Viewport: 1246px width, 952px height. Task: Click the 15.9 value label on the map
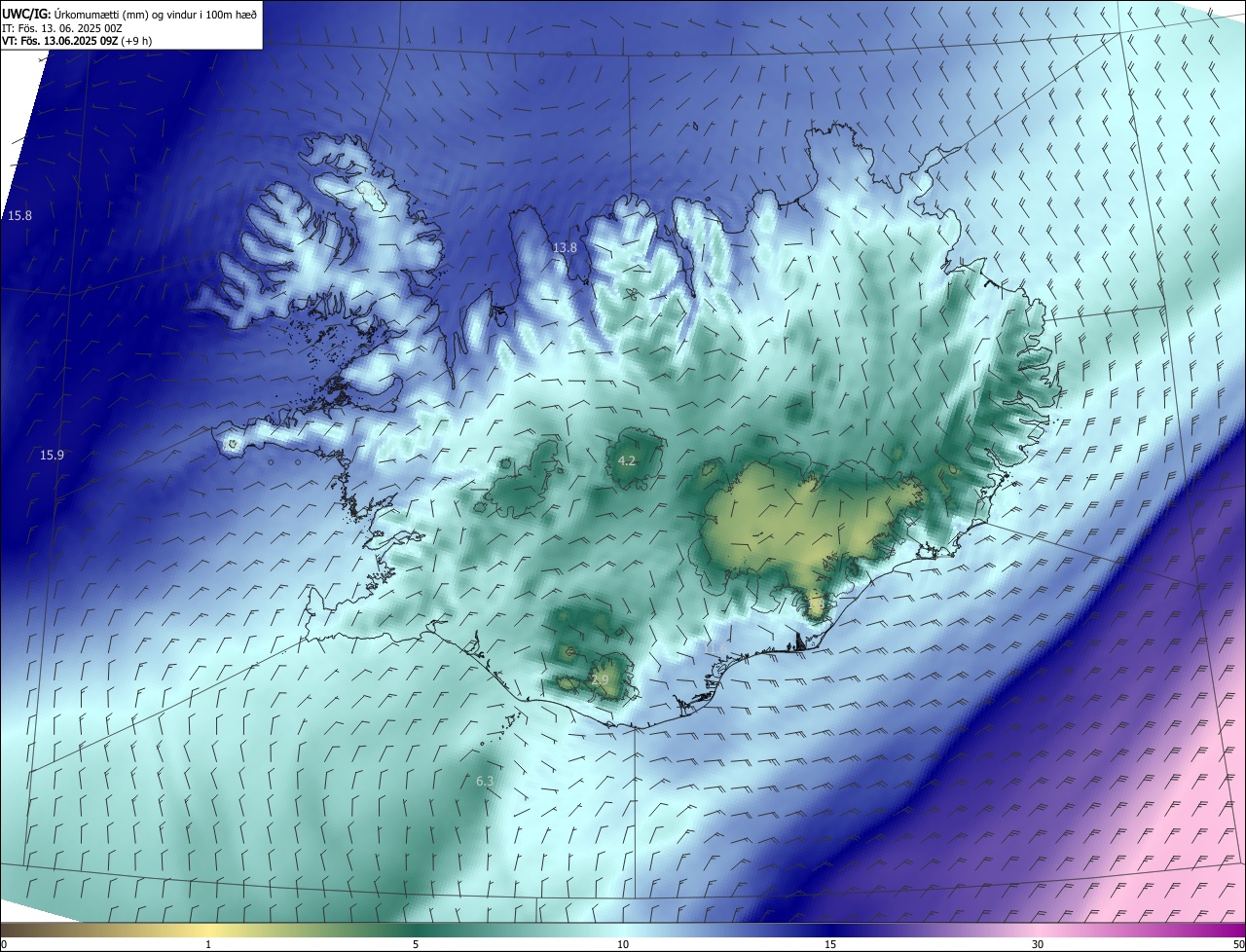52,455
